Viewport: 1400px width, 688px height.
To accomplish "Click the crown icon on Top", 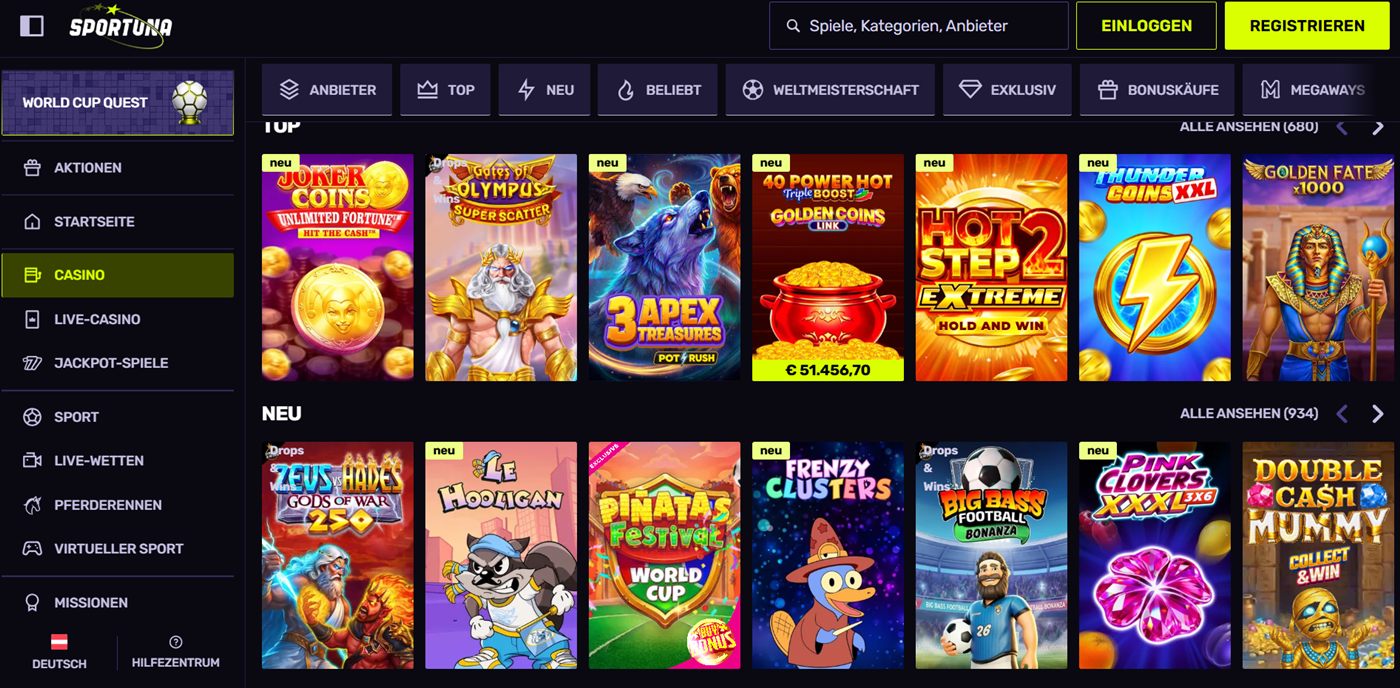I will [x=427, y=90].
